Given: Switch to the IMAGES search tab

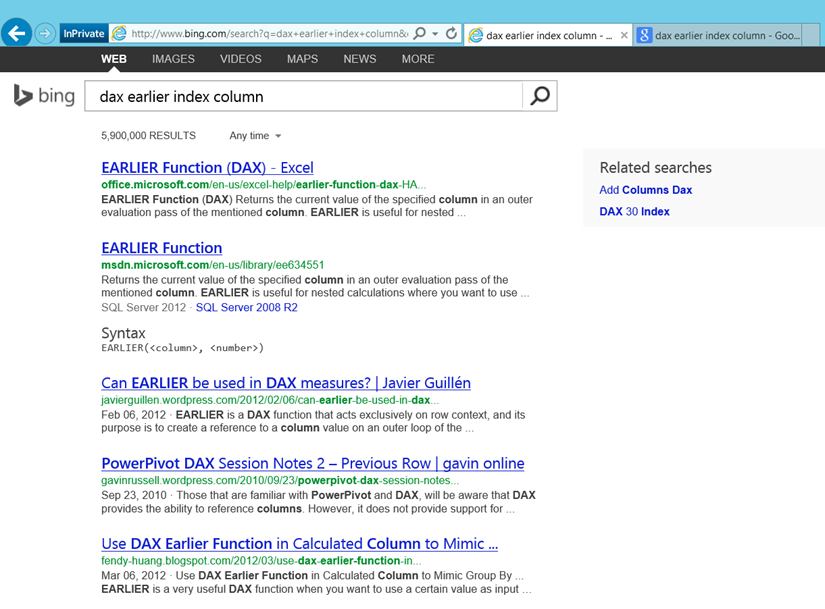Looking at the screenshot, I should 173,59.
